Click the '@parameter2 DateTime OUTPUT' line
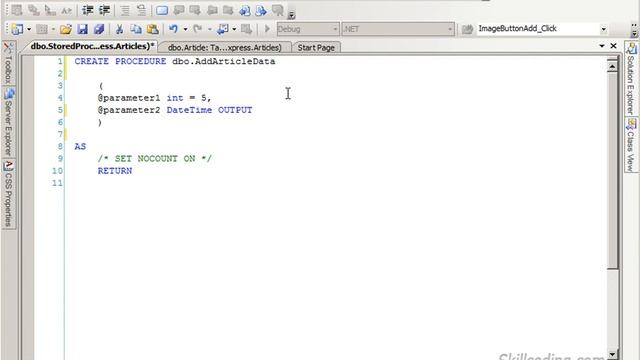Image resolution: width=640 pixels, height=360 pixels. pos(175,110)
